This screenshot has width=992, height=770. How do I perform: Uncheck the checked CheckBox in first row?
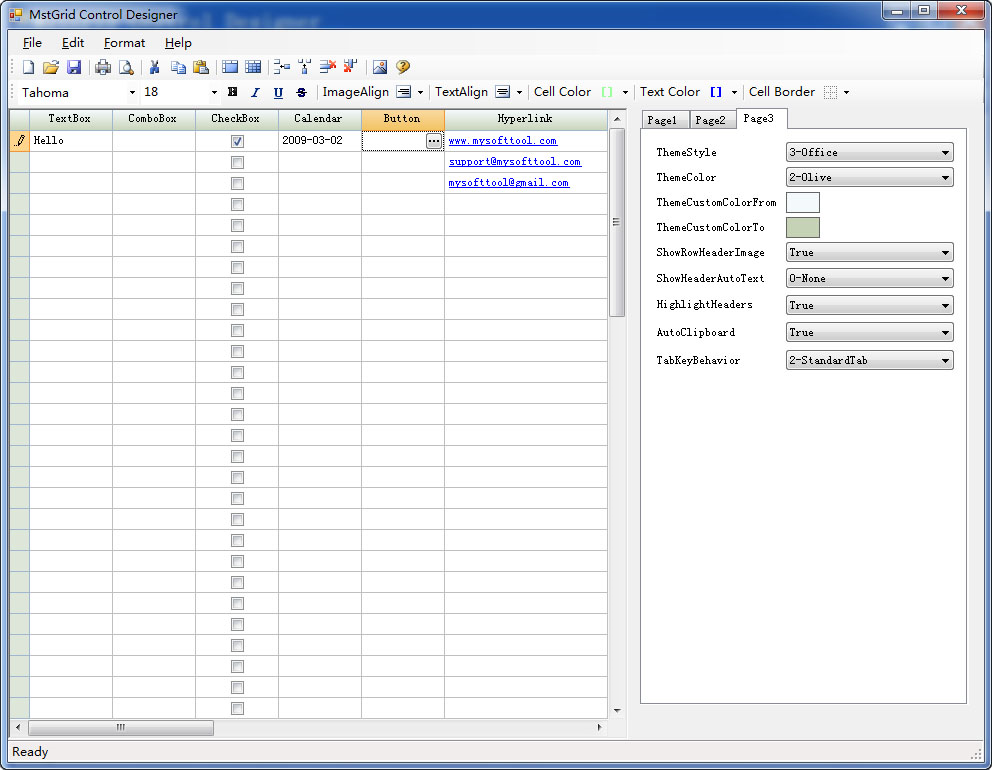point(237,141)
